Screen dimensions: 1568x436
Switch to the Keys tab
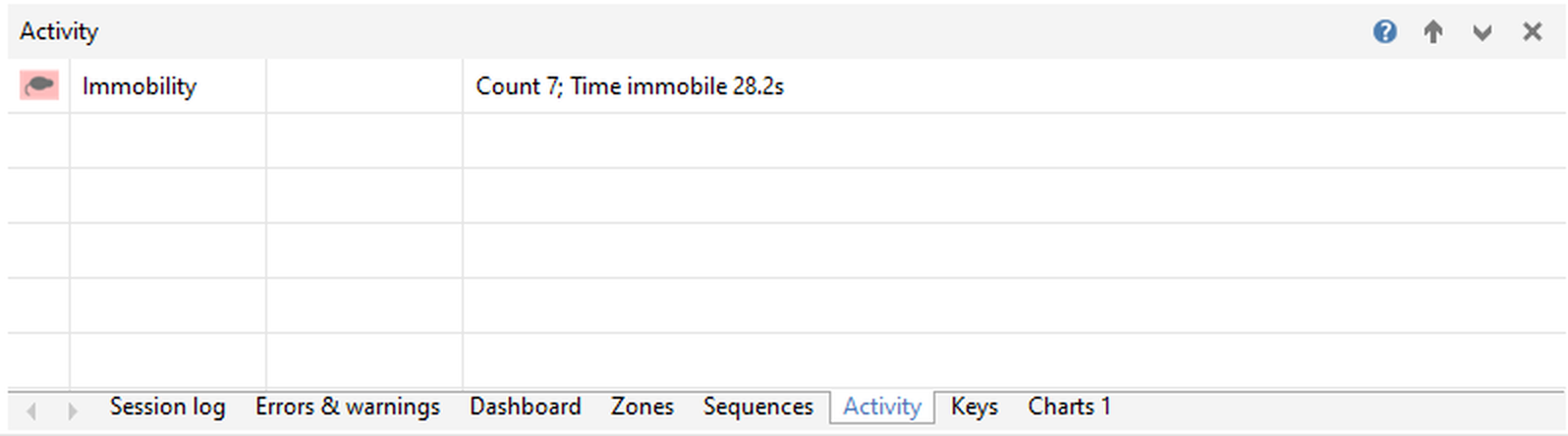click(974, 407)
